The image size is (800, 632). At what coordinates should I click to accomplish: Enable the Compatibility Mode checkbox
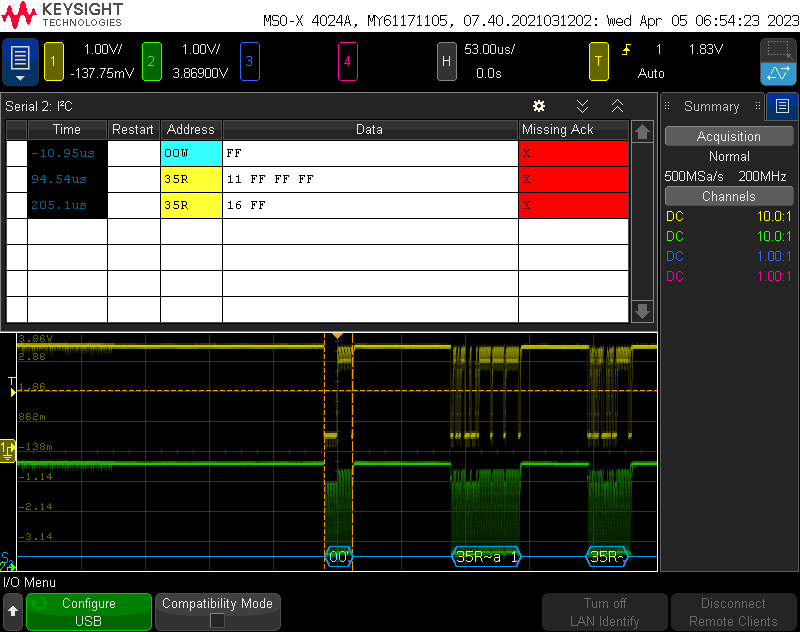tap(217, 620)
